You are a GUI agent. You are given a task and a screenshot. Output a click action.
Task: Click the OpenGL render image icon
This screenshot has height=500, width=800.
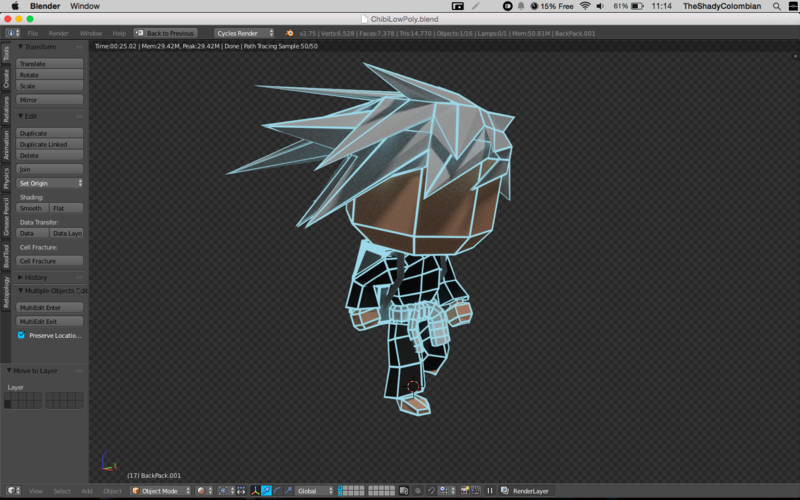tap(464, 491)
